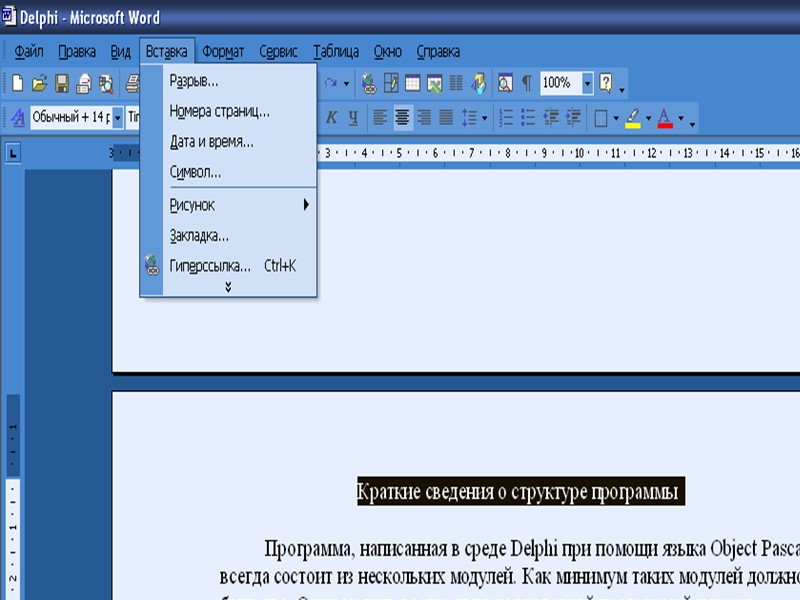The width and height of the screenshot is (800, 600).
Task: Choose Номера страниц... menu entry
Action: pyautogui.click(x=228, y=111)
